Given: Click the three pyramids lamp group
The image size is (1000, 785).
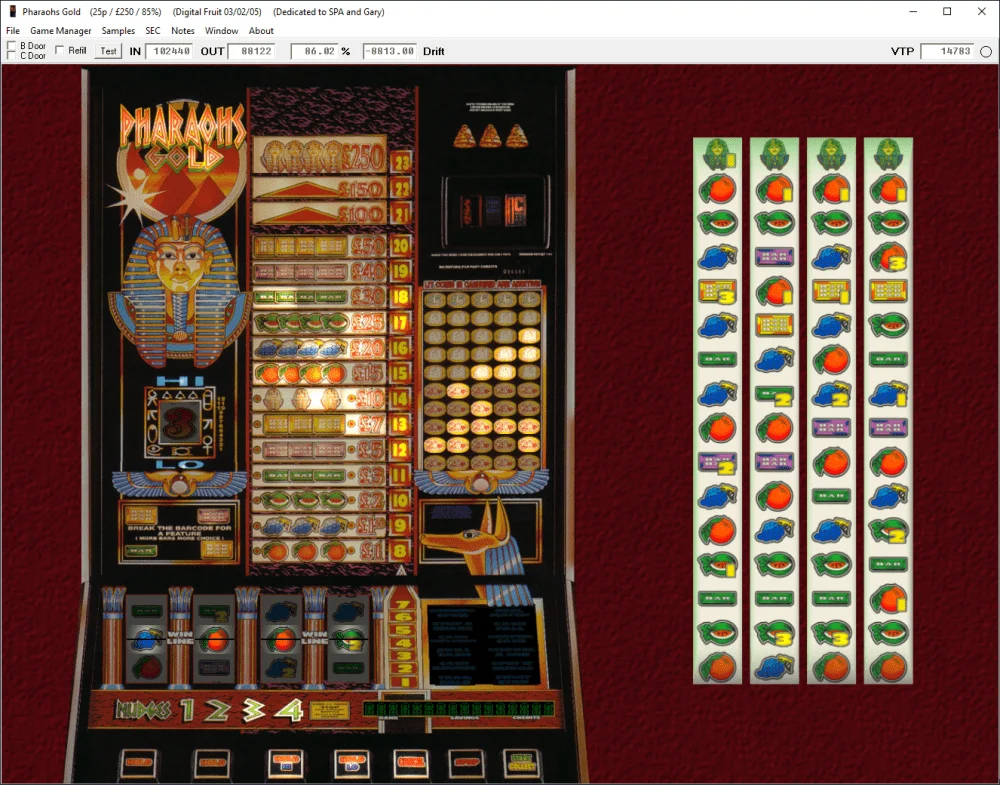Looking at the screenshot, I should [490, 136].
